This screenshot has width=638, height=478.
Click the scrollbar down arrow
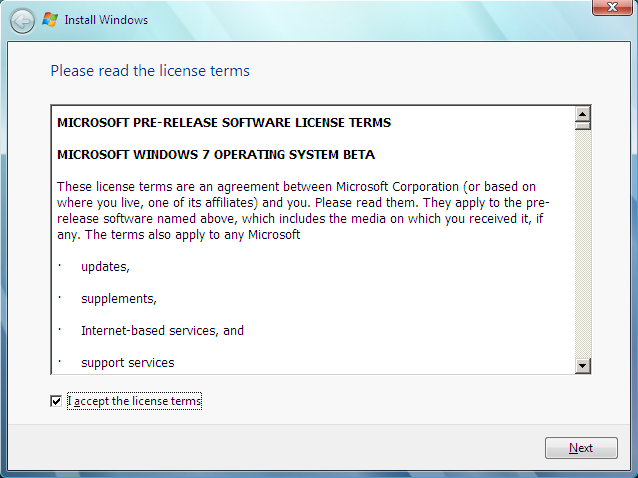point(583,366)
